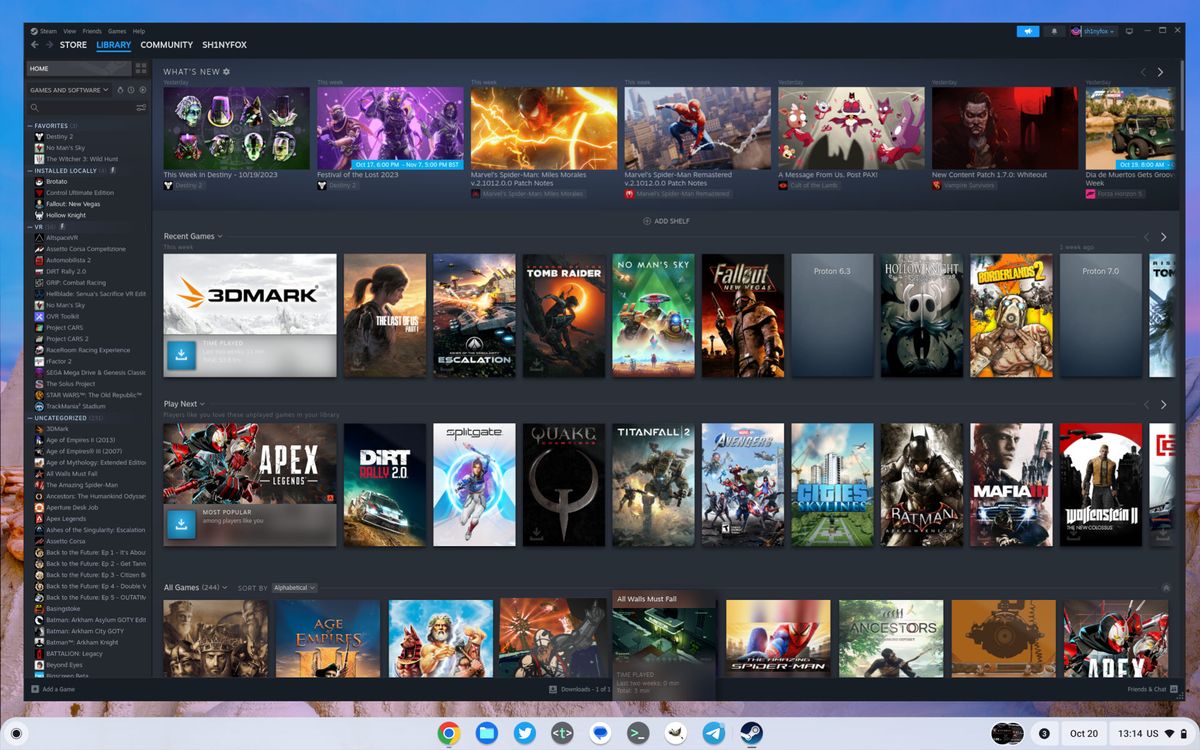Click the Steam icon in the shelf
This screenshot has height=750, width=1200.
(751, 733)
